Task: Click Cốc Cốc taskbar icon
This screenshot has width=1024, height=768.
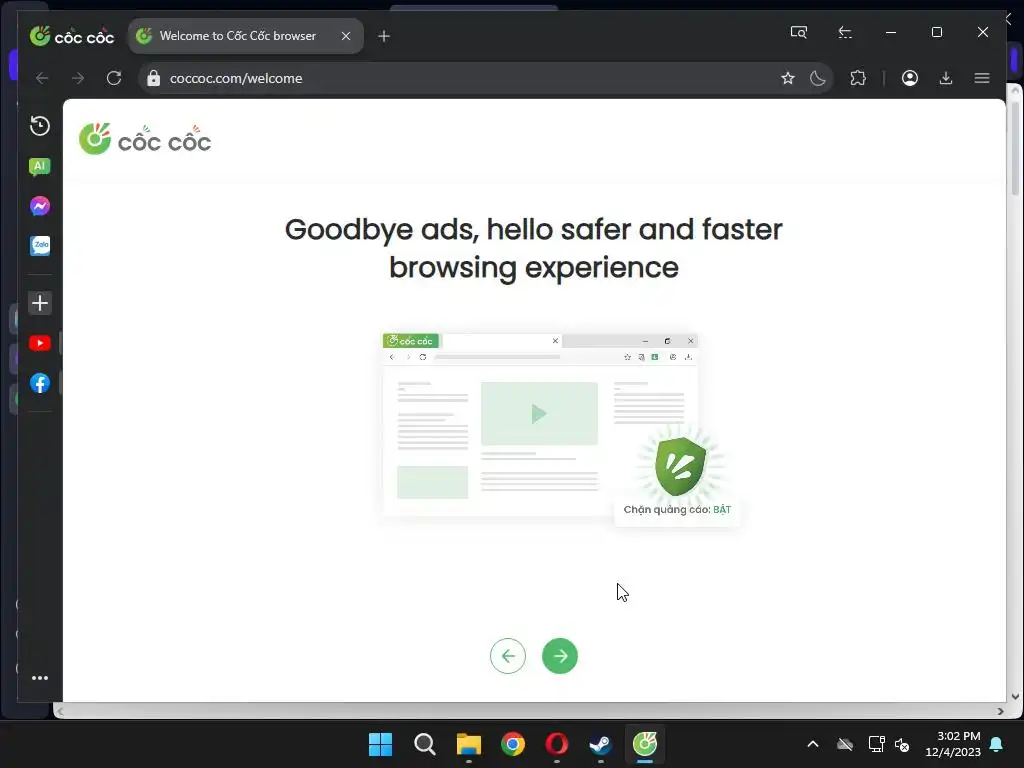Action: (645, 744)
